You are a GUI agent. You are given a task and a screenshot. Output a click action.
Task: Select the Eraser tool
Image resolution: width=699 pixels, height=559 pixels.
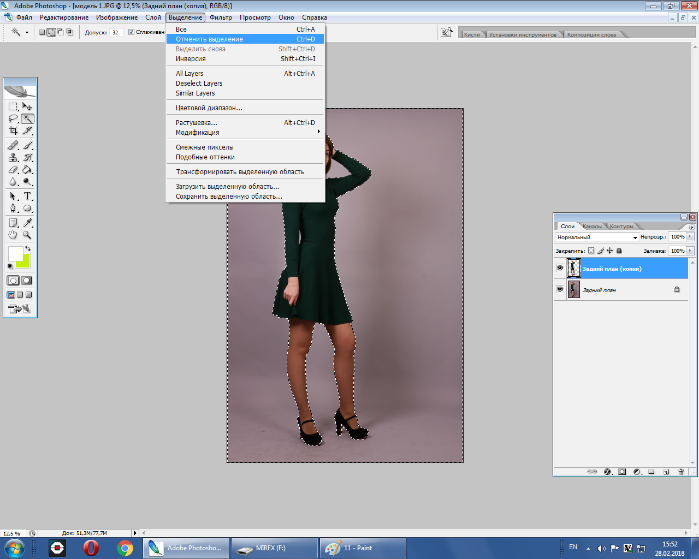click(13, 169)
